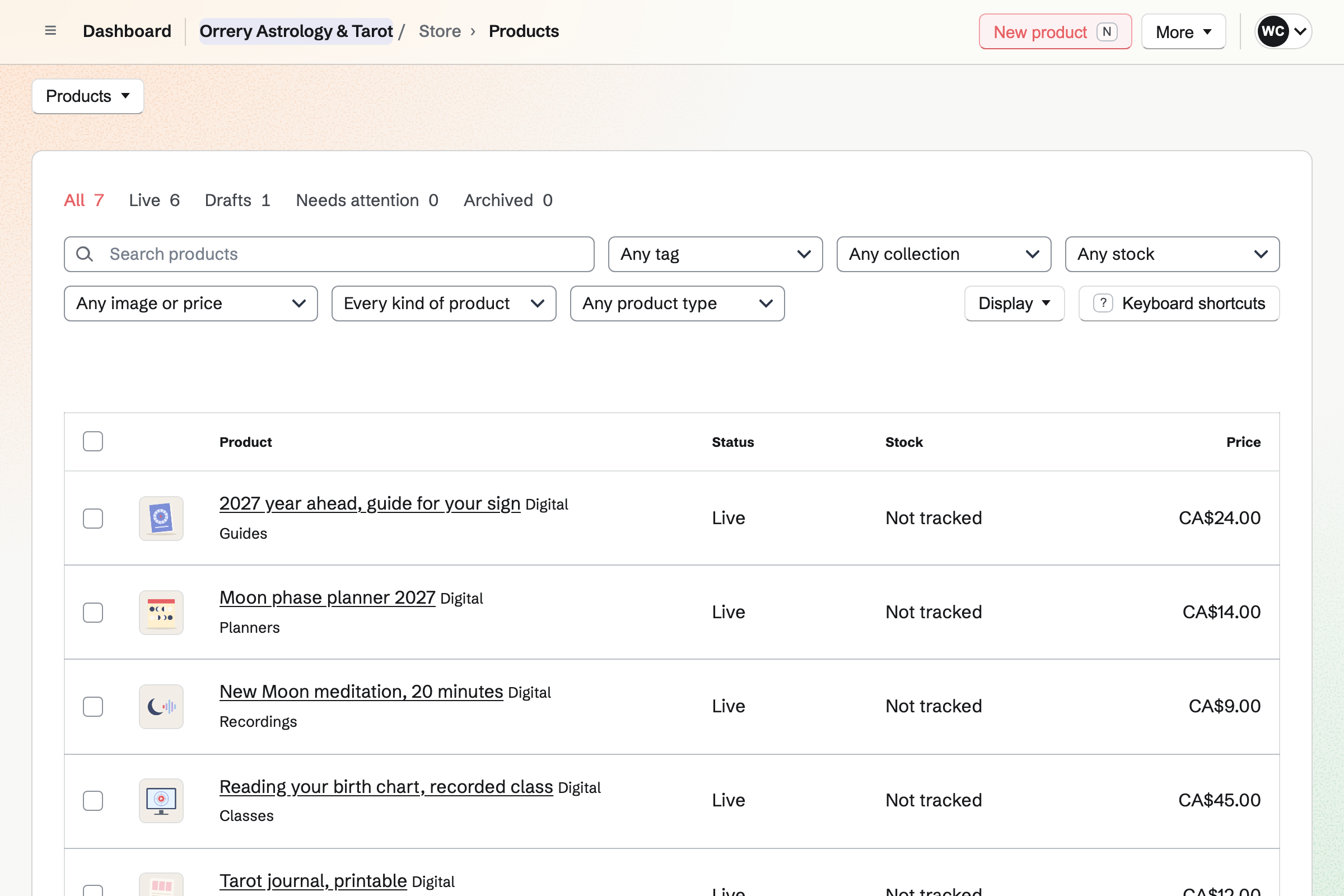Open Every kind of product dropdown
The image size is (1344, 896).
(x=444, y=304)
